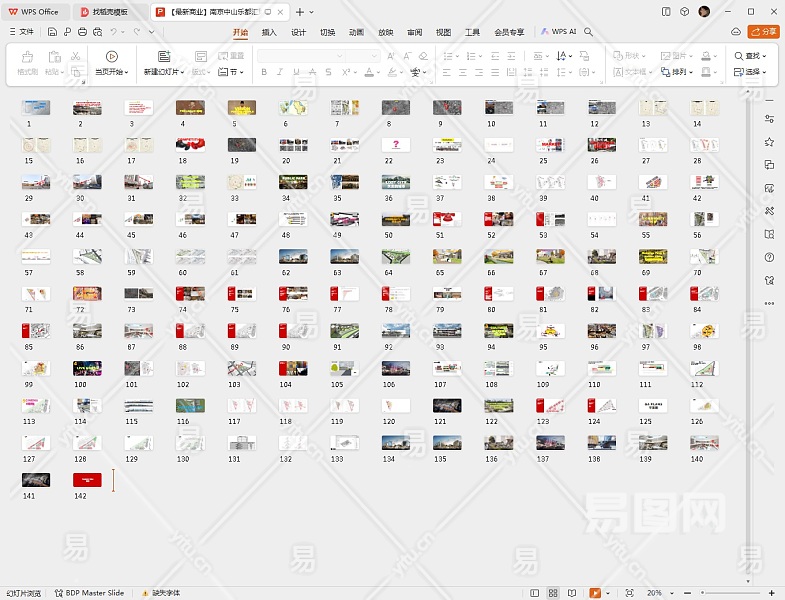Click the 分享 share button
Viewport: 785px width, 600px height.
[764, 32]
